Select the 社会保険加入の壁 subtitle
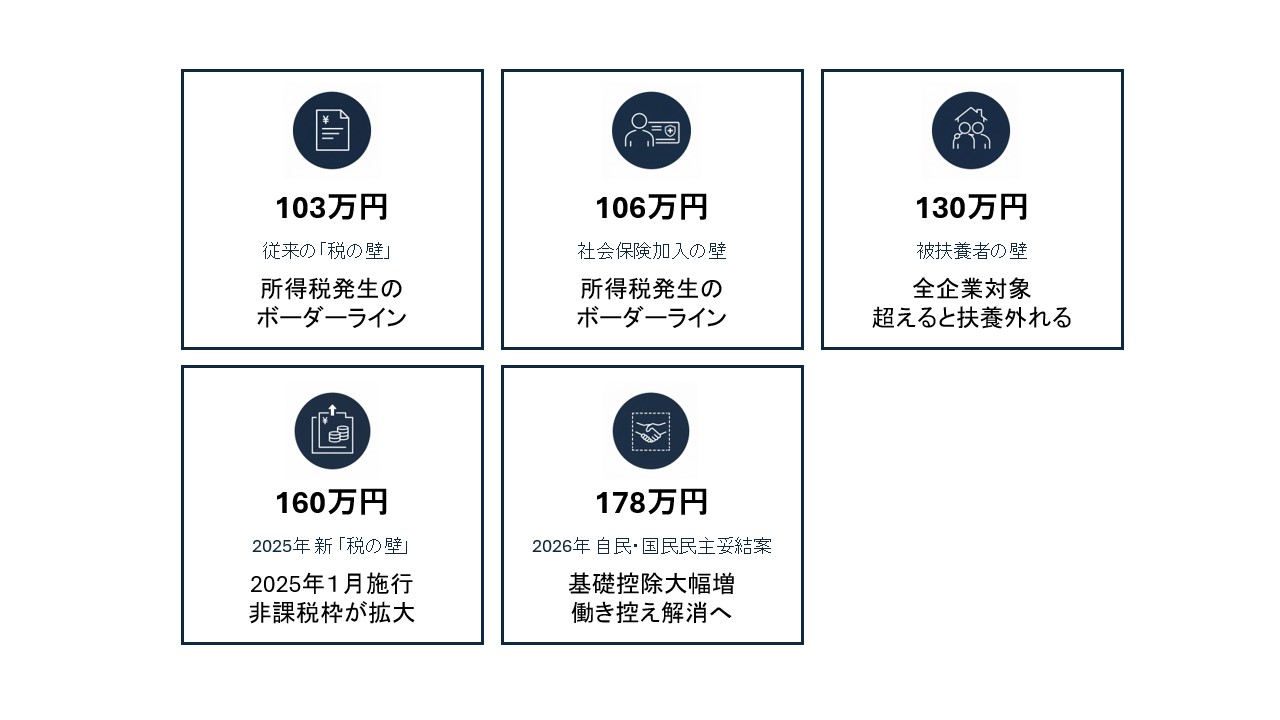 click(652, 251)
